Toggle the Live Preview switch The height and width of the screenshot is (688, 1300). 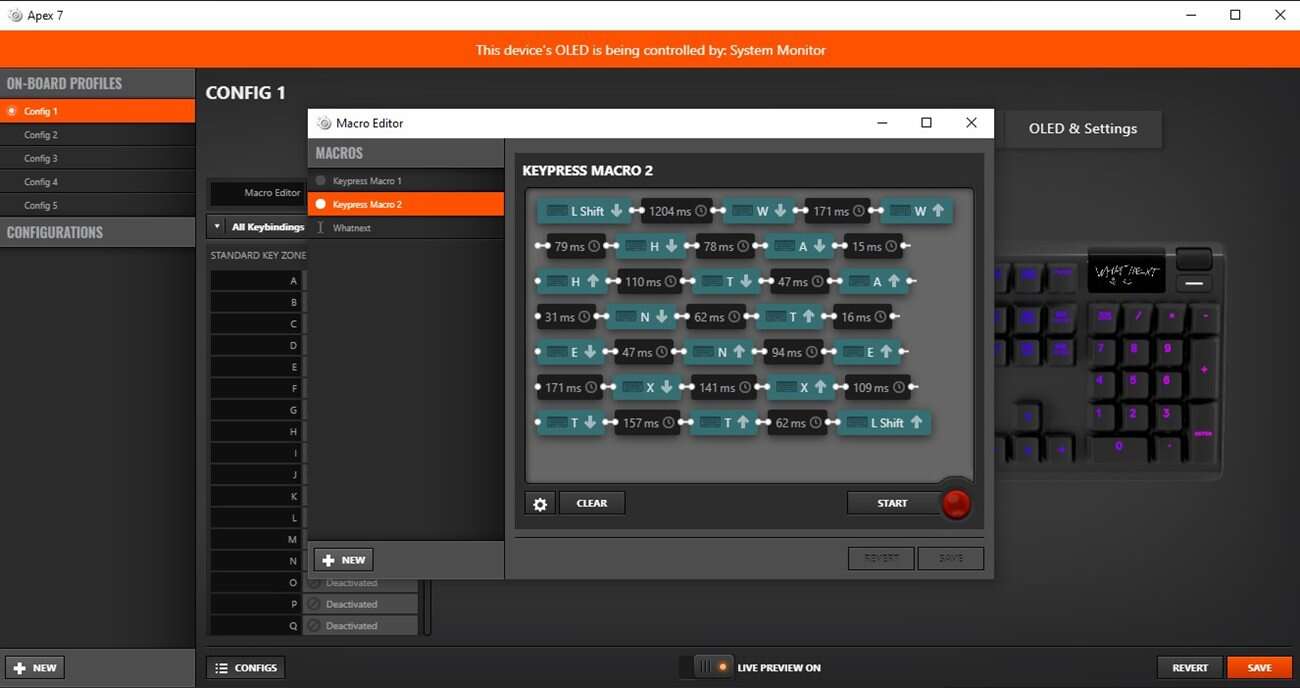[713, 667]
